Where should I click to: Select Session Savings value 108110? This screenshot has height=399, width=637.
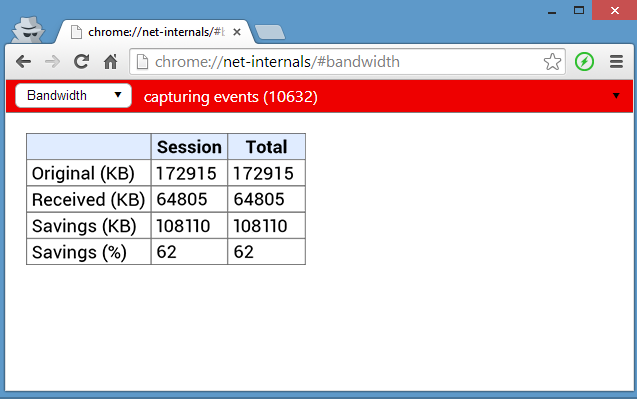[x=183, y=226]
